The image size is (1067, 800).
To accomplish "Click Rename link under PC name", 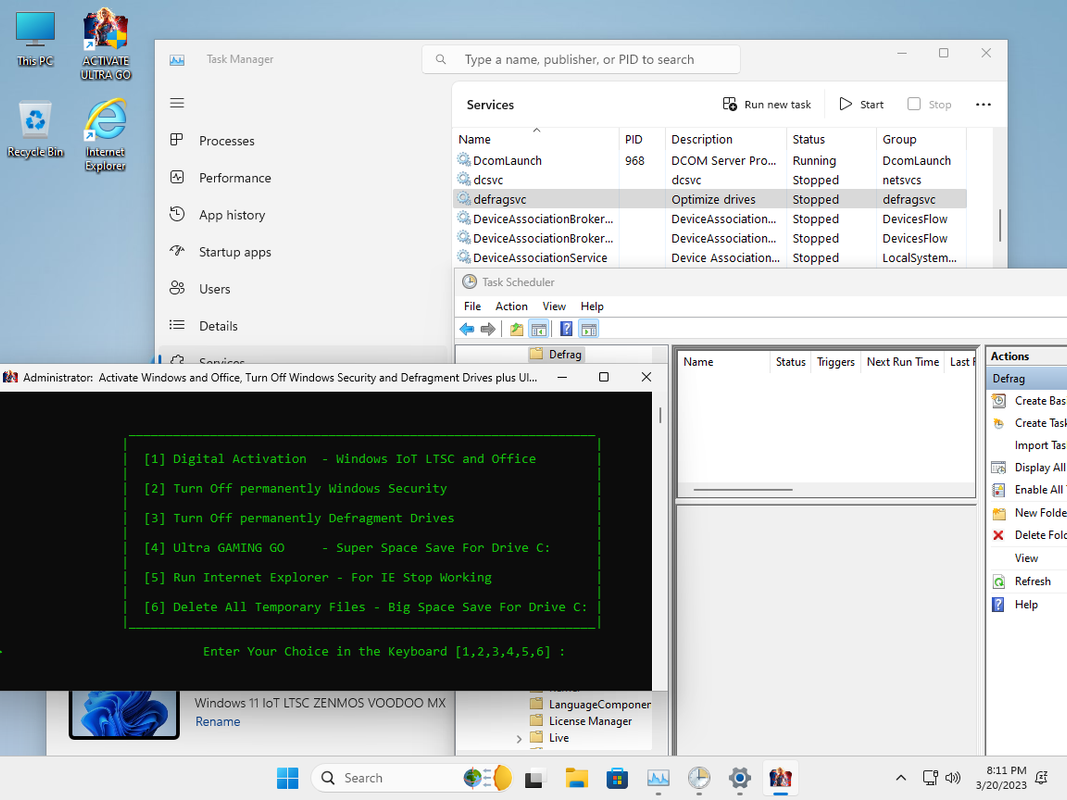I will pos(218,721).
